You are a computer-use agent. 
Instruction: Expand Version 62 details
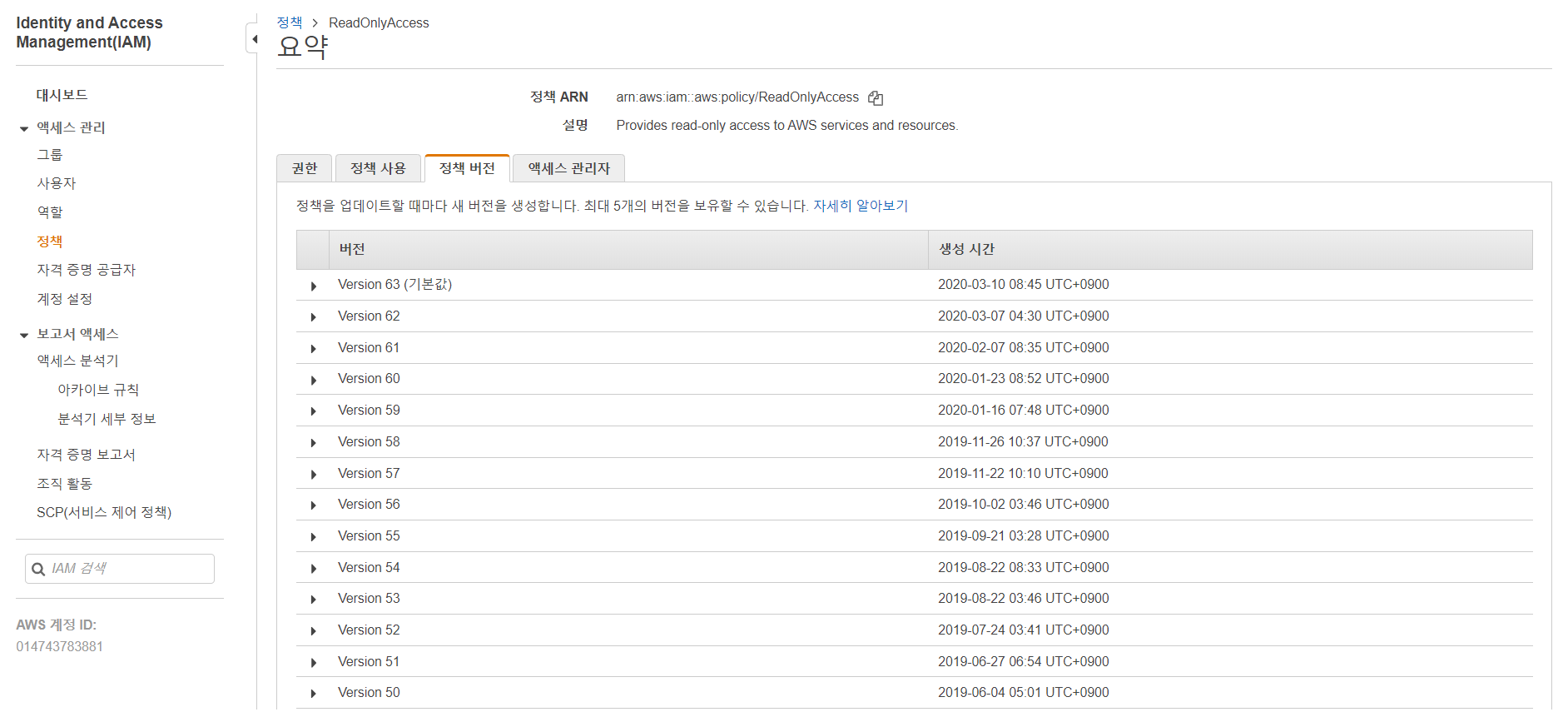pyautogui.click(x=314, y=317)
